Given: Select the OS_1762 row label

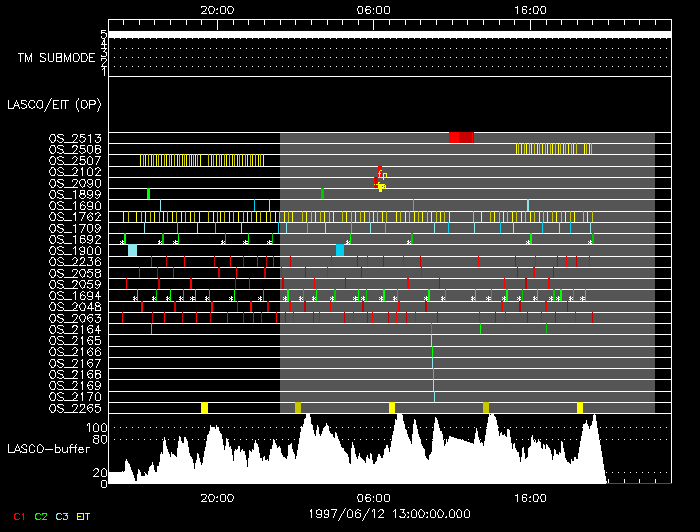Looking at the screenshot, I should [75, 217].
